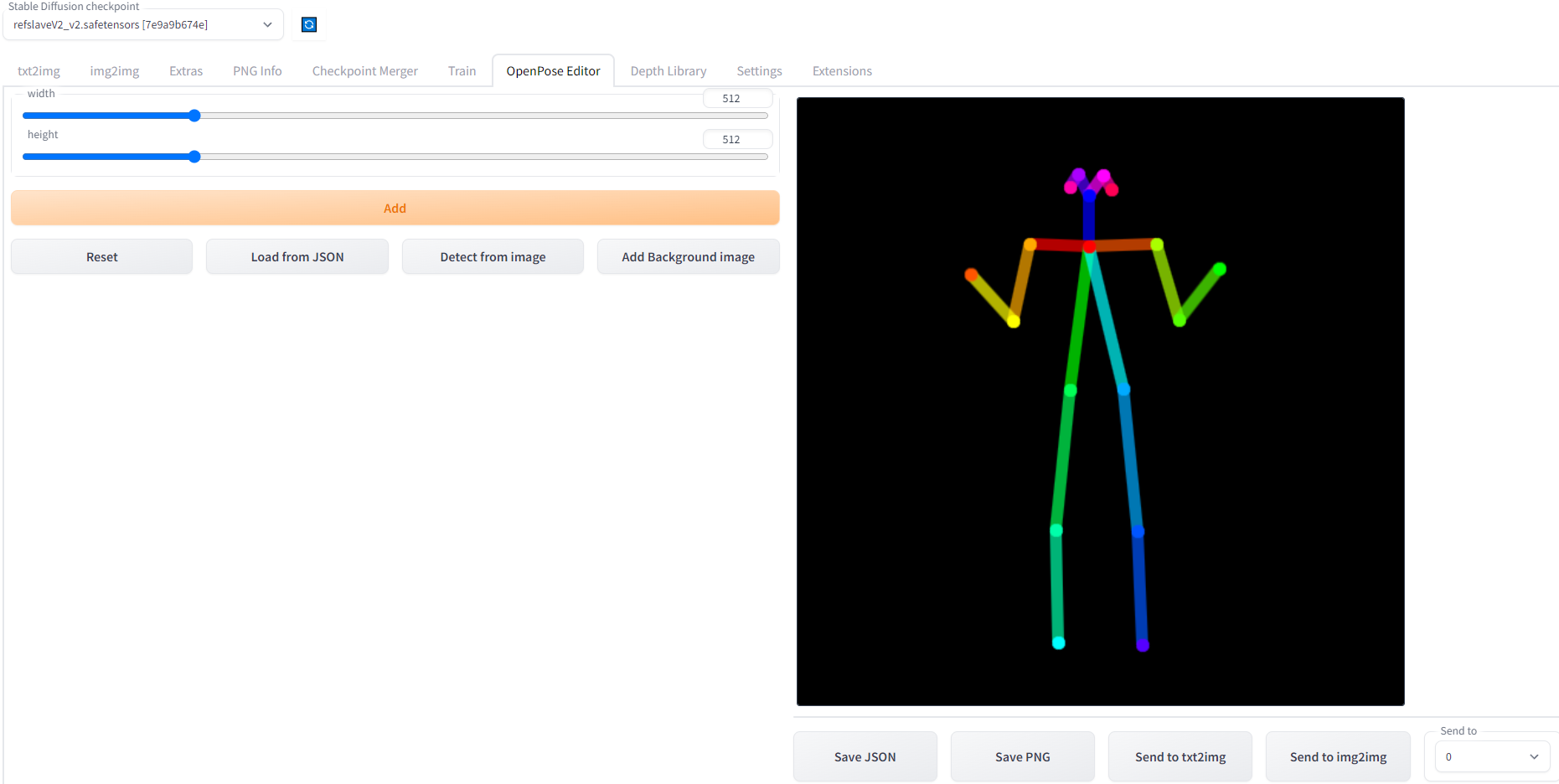Open the Extras tab
Screen dimensions: 1559x784
tap(186, 71)
